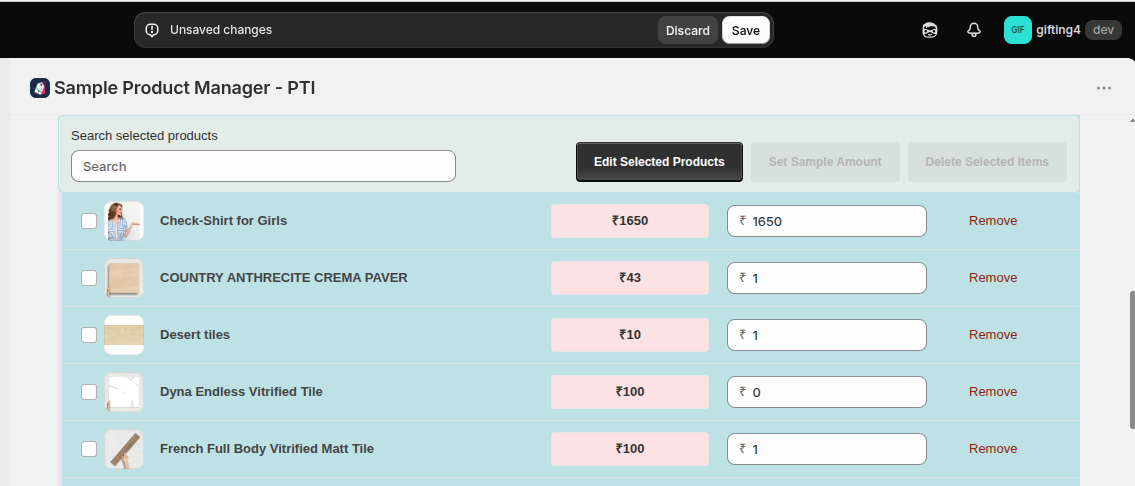The width and height of the screenshot is (1135, 486).
Task: Open the gifting4 GIF store avatar
Action: (x=1018, y=30)
